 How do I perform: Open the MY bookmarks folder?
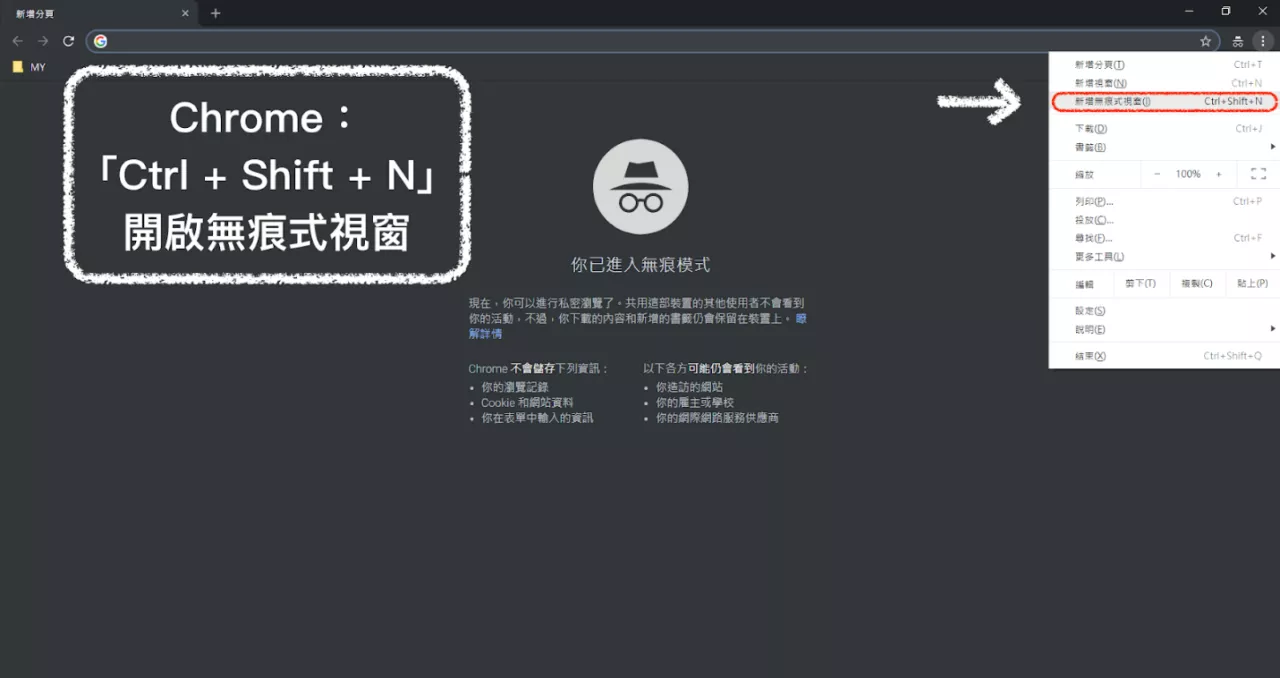(x=30, y=66)
